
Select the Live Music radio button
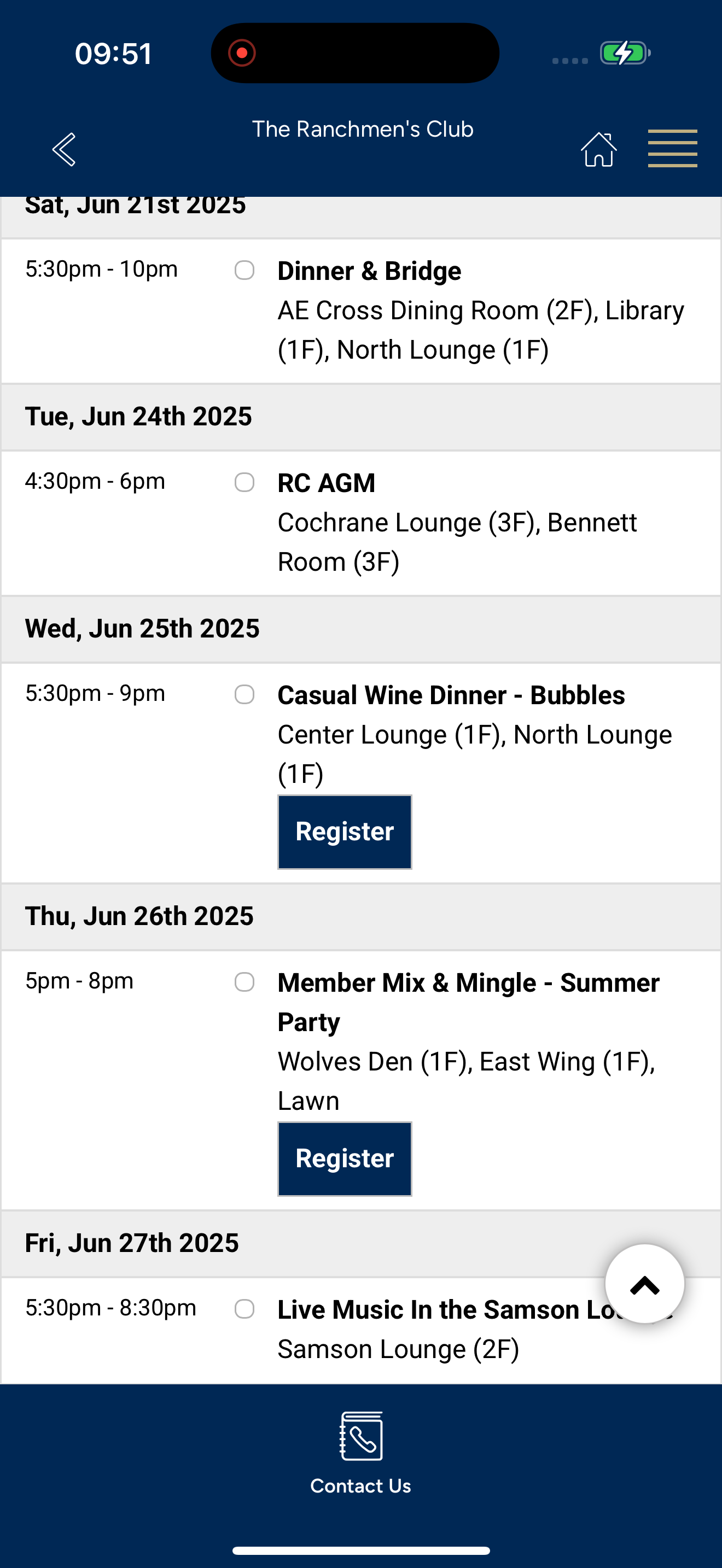pyautogui.click(x=244, y=1309)
